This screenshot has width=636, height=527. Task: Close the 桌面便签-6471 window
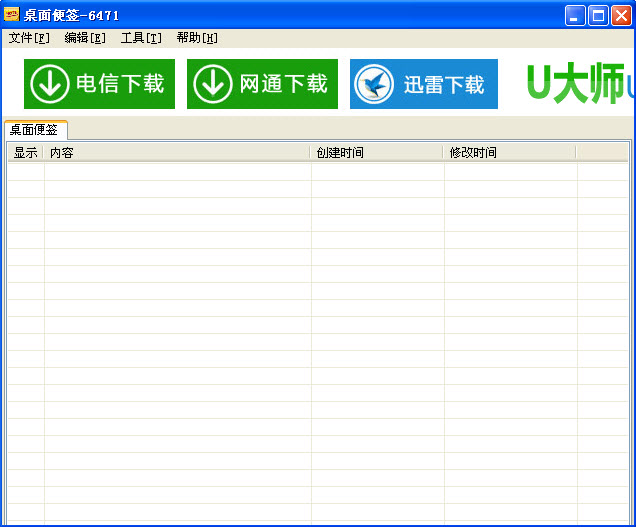click(621, 16)
